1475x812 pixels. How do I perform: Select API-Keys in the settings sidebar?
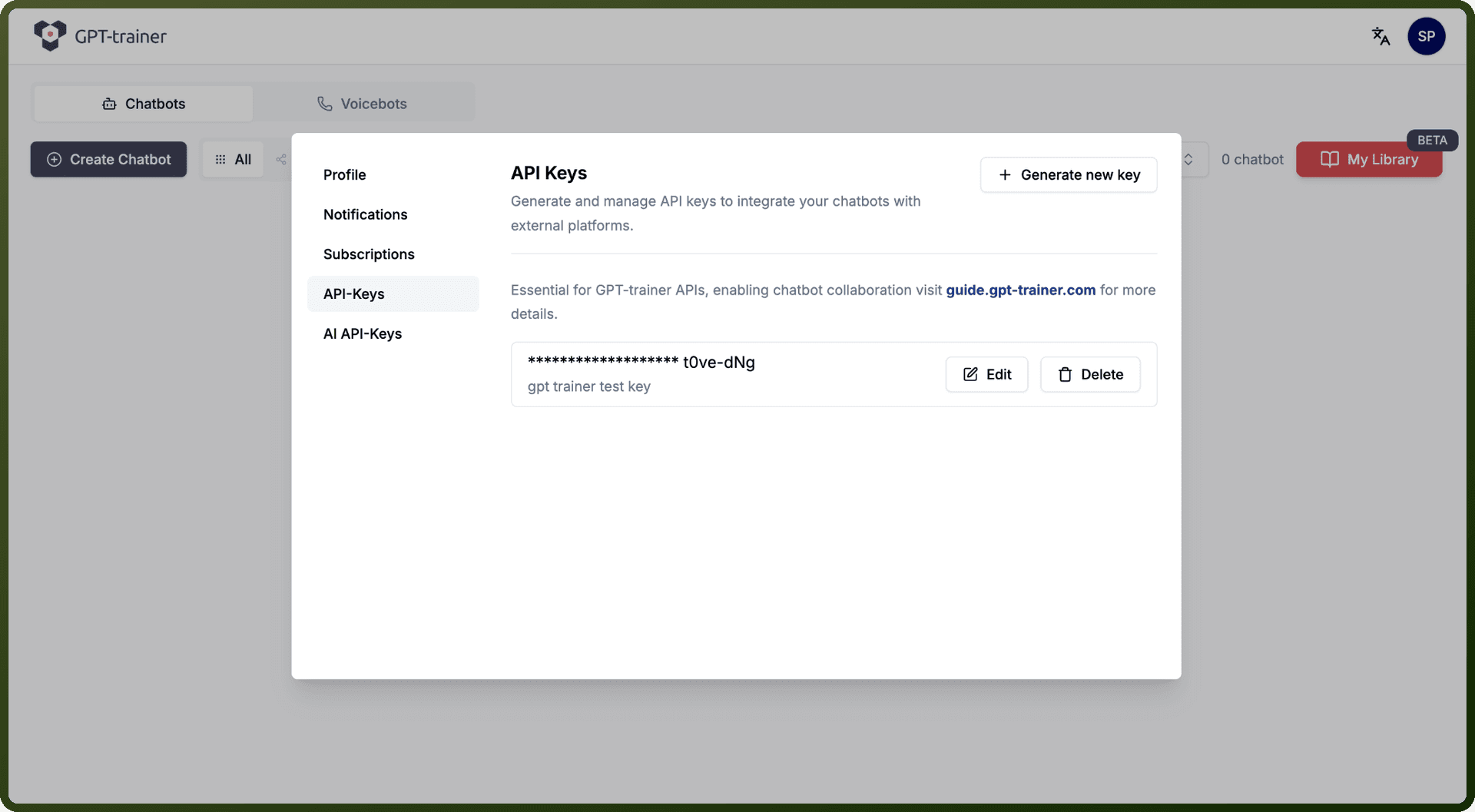click(x=393, y=293)
